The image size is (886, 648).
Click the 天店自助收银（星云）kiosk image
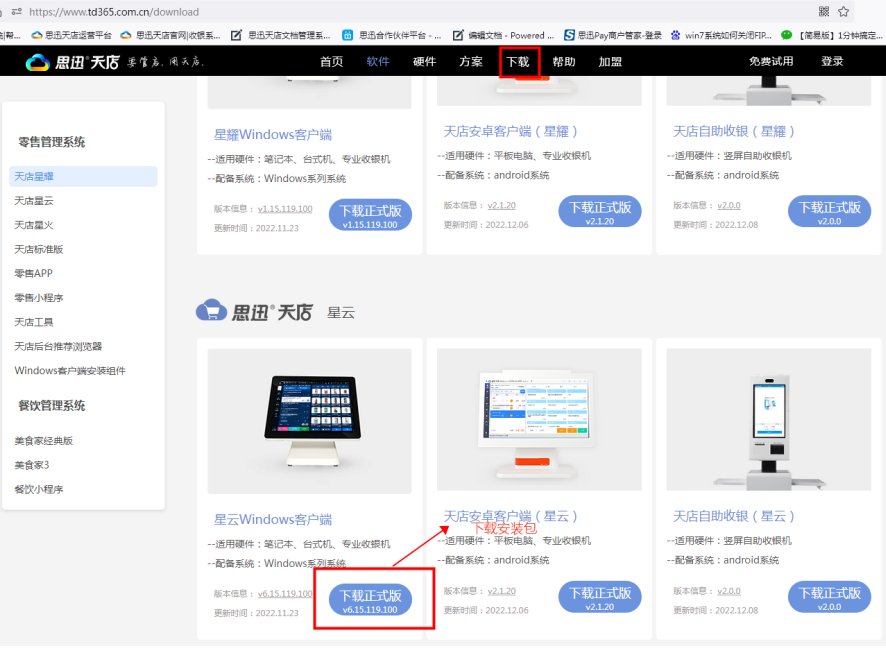click(x=769, y=419)
